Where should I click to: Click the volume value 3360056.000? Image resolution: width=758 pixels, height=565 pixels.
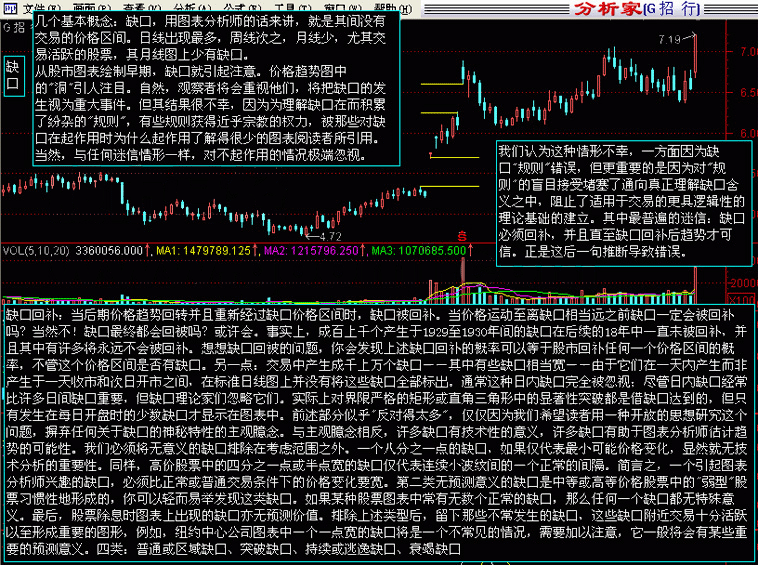click(x=110, y=250)
